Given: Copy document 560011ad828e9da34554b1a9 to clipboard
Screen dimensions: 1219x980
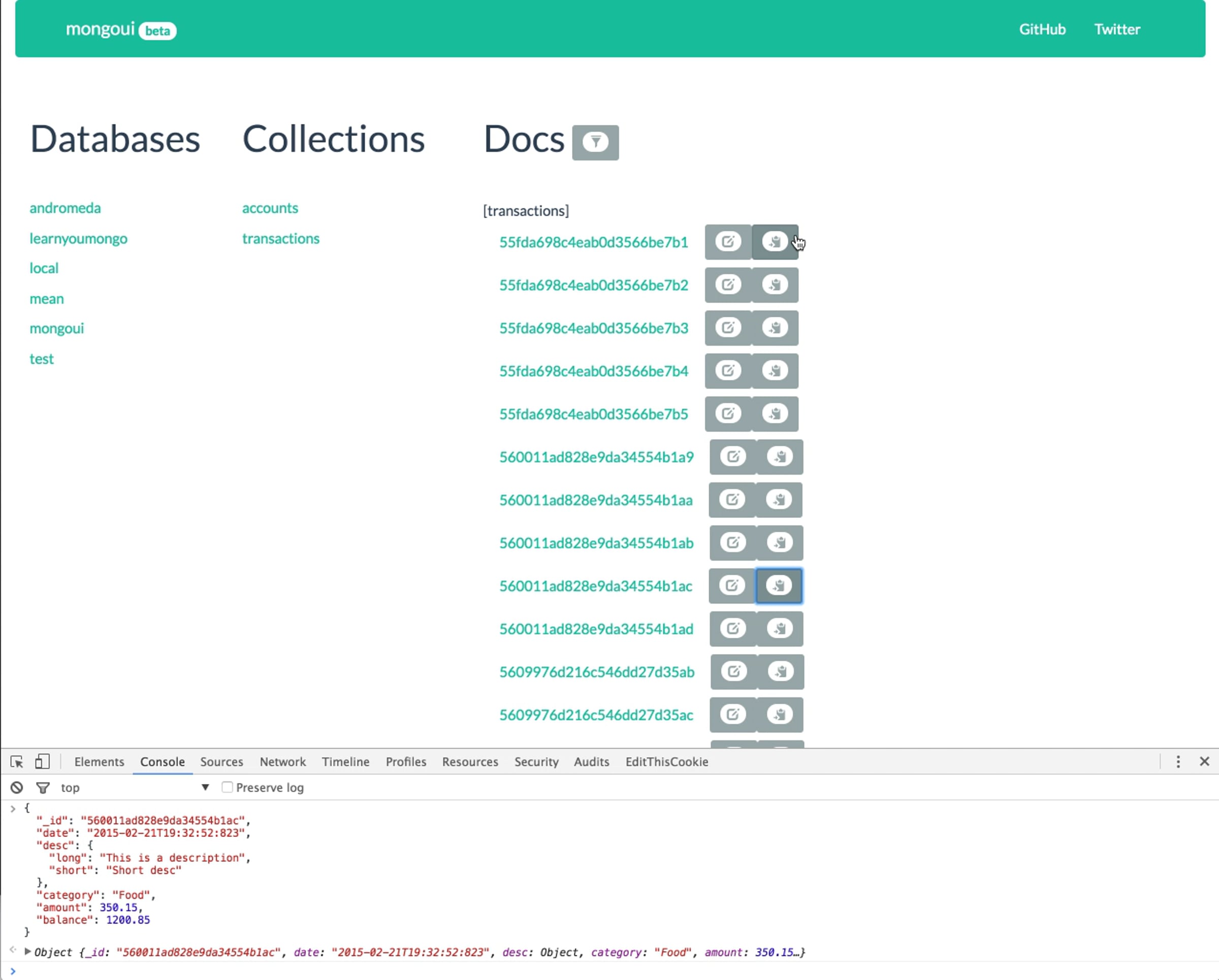Looking at the screenshot, I should (x=780, y=456).
